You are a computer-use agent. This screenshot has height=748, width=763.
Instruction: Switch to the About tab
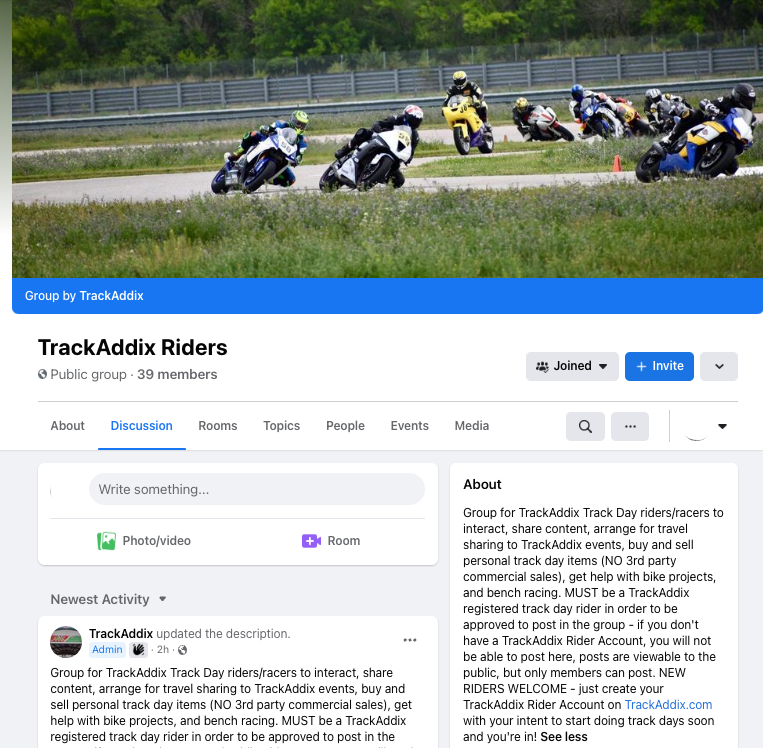click(68, 426)
